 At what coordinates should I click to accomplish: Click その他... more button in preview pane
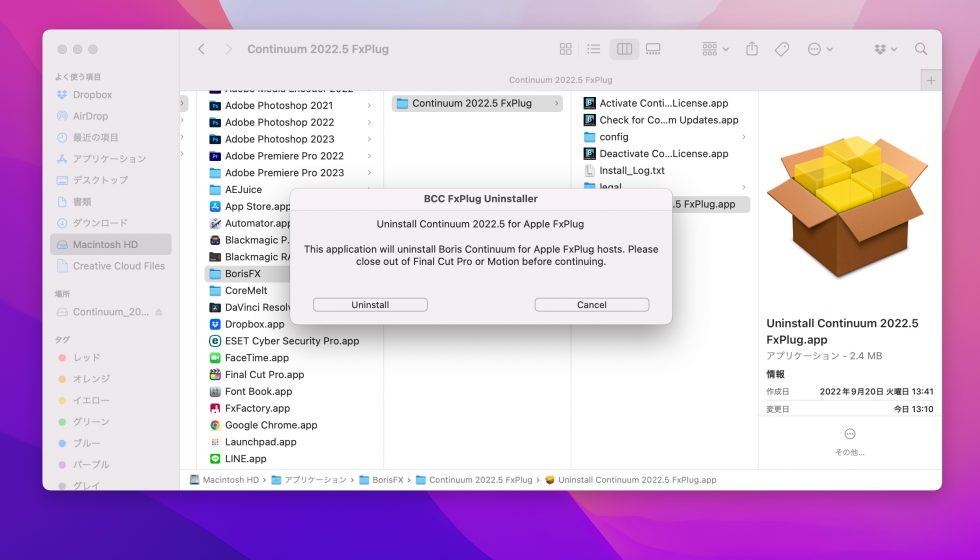pos(849,442)
